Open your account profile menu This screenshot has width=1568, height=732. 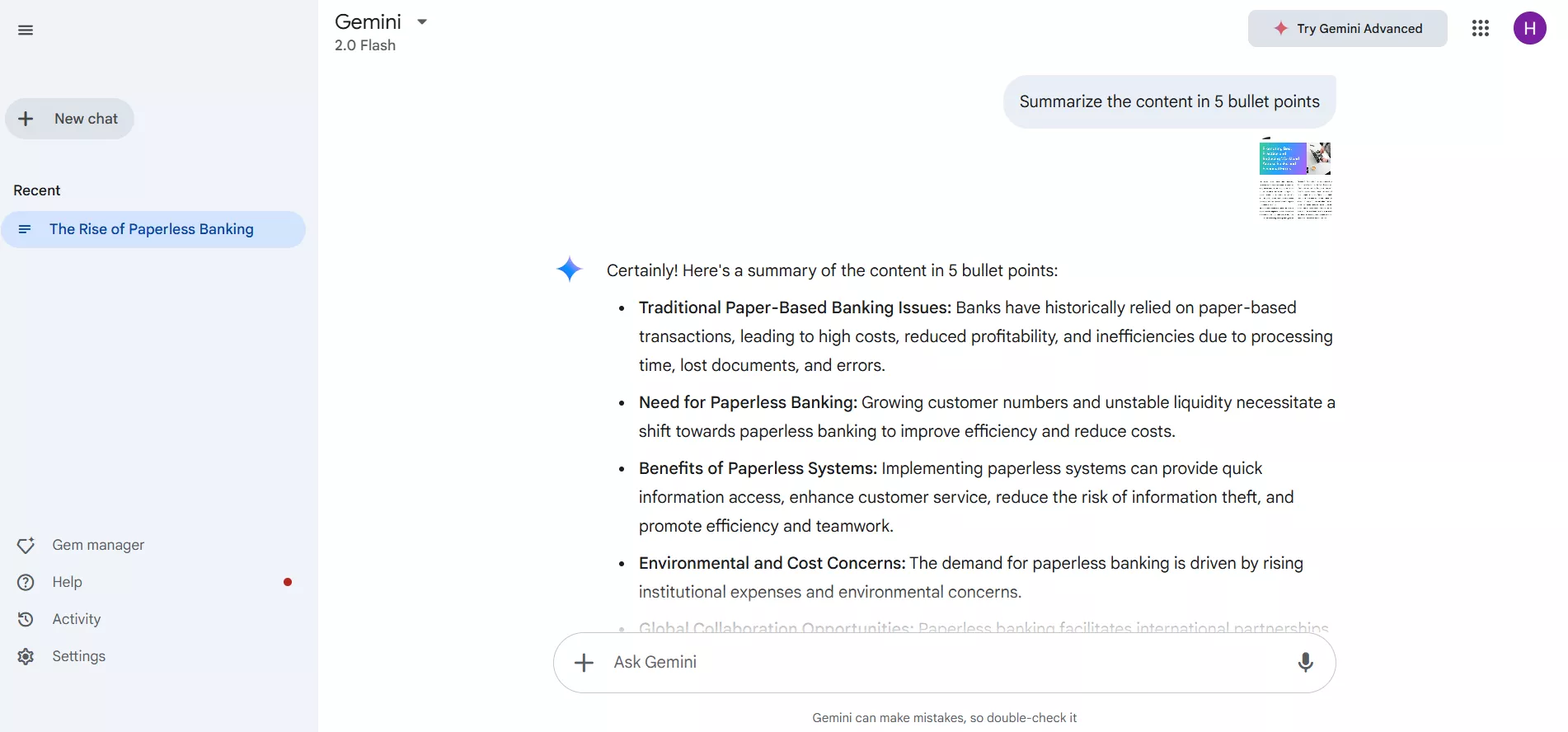tap(1530, 28)
